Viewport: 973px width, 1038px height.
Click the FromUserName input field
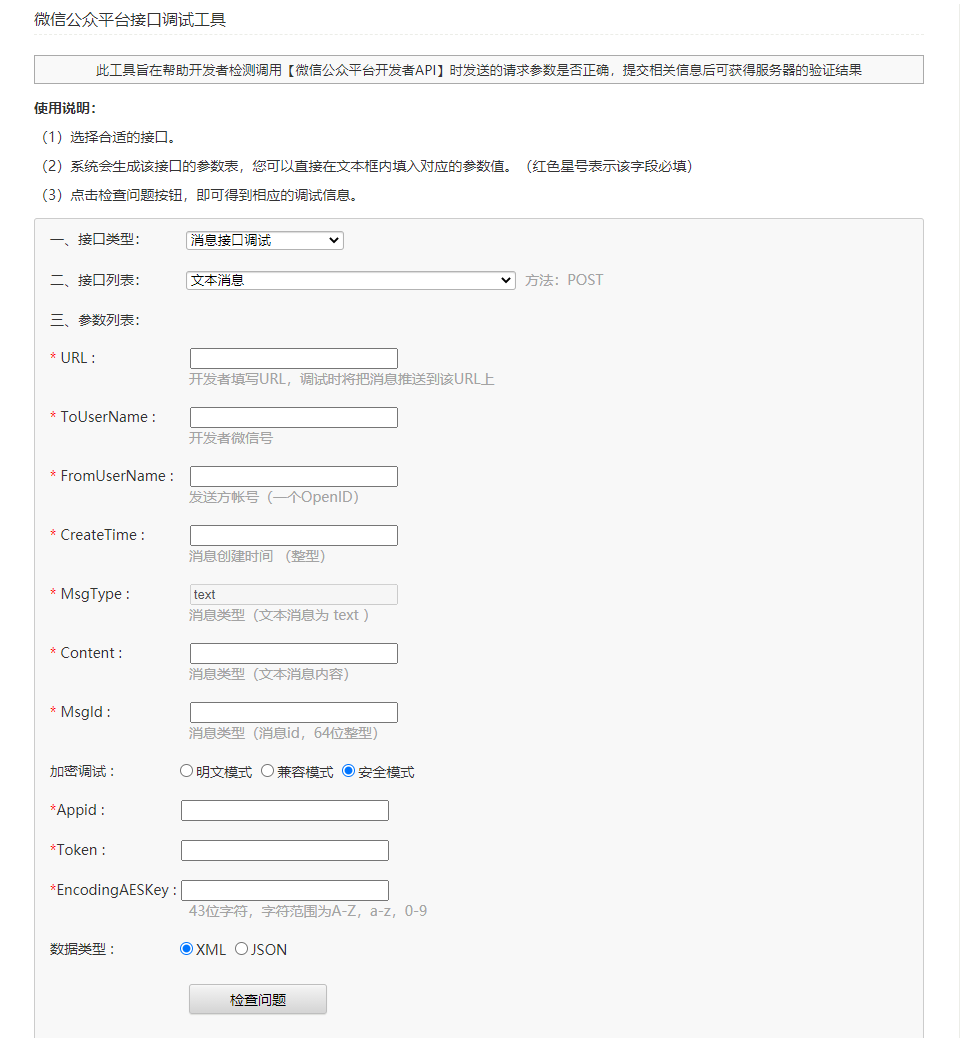[x=294, y=476]
